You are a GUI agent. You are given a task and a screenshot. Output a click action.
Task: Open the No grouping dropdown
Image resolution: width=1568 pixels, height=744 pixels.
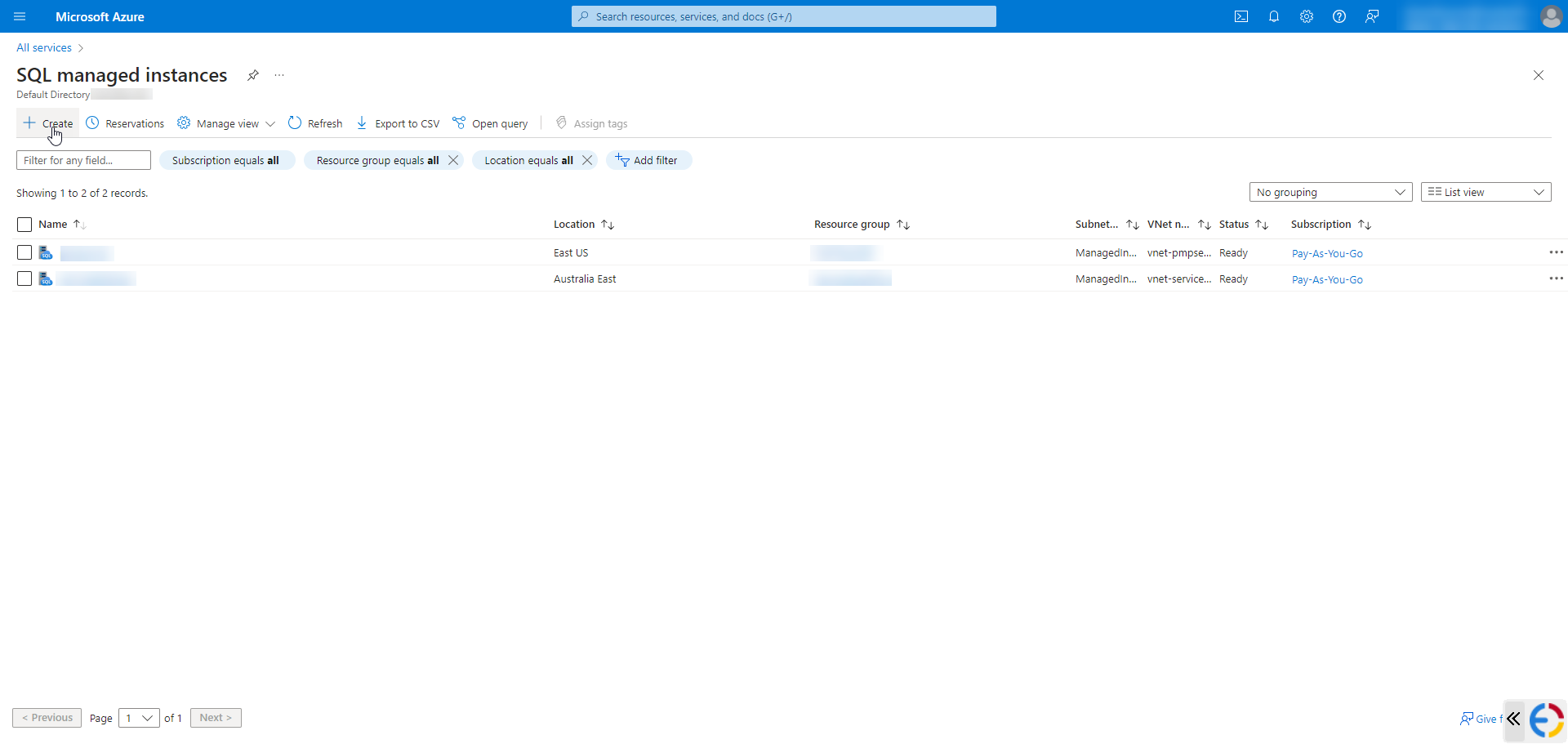coord(1330,191)
